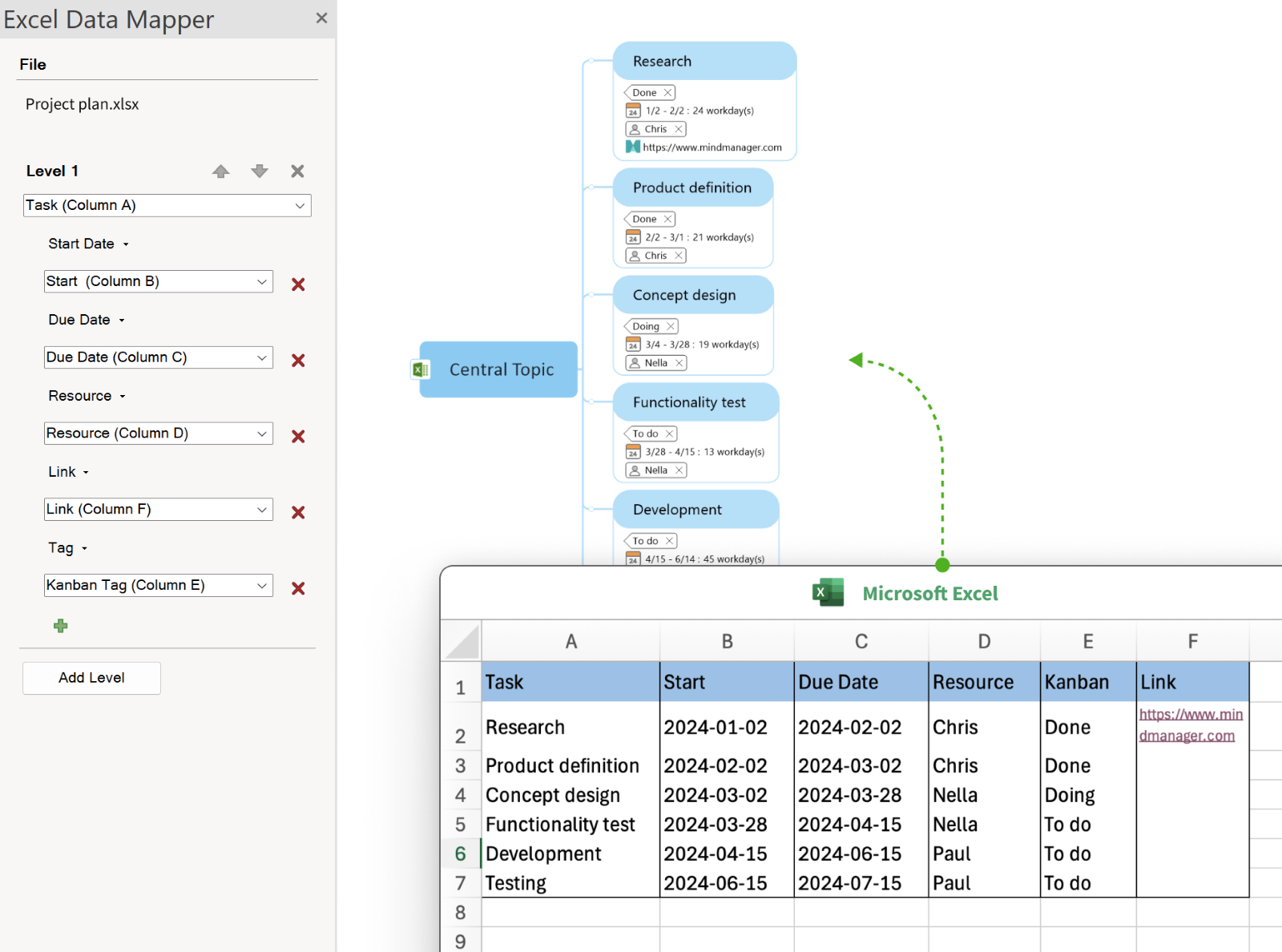This screenshot has width=1282, height=952.
Task: Move Level 1 mapping down using arrow icon
Action: 259,171
